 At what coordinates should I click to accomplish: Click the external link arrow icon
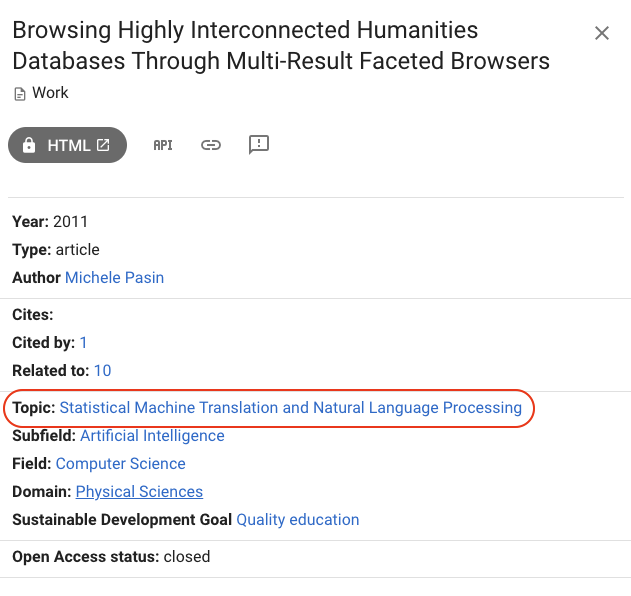pyautogui.click(x=103, y=145)
